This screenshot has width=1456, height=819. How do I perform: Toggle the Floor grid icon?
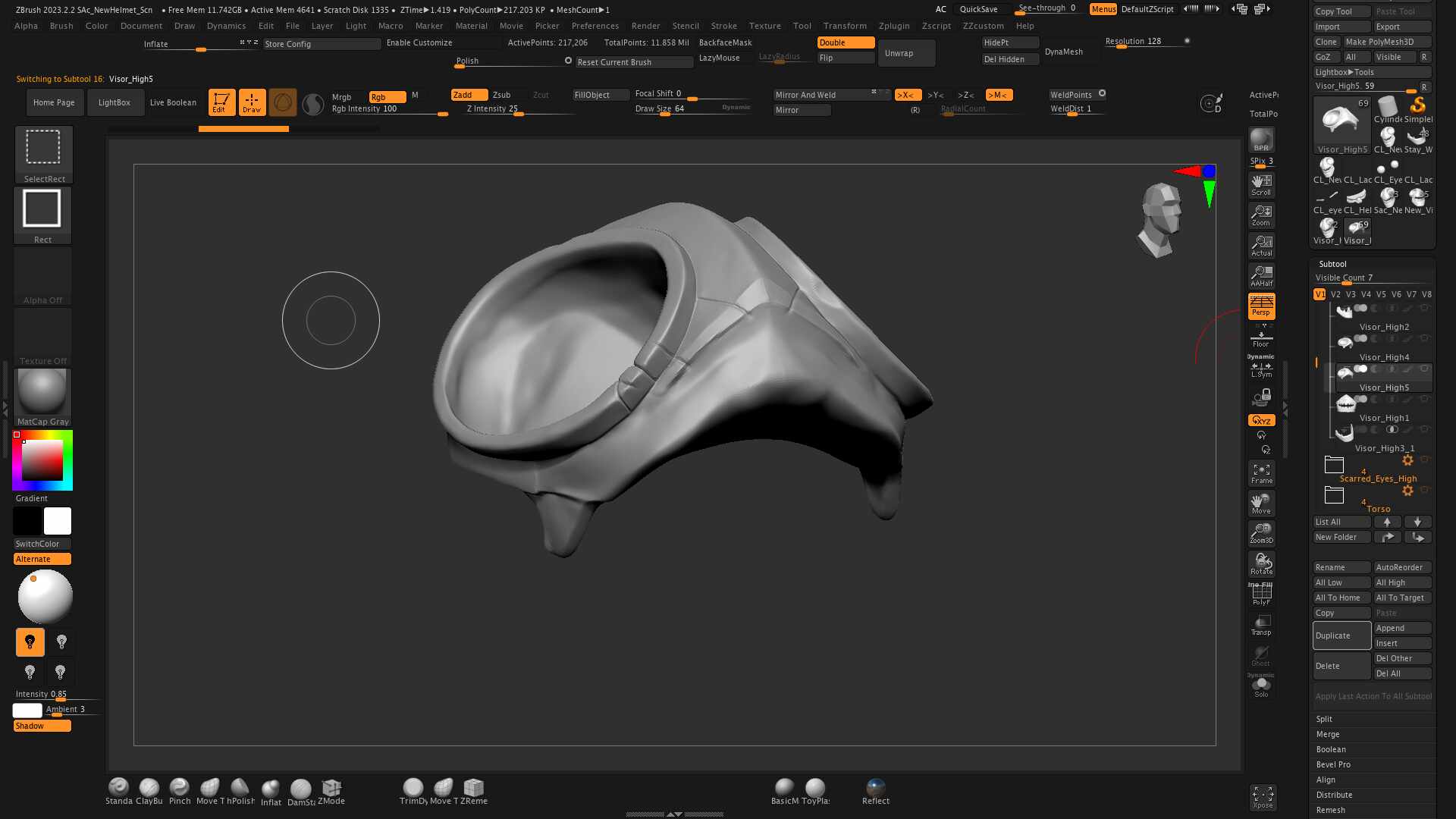coord(1261,338)
